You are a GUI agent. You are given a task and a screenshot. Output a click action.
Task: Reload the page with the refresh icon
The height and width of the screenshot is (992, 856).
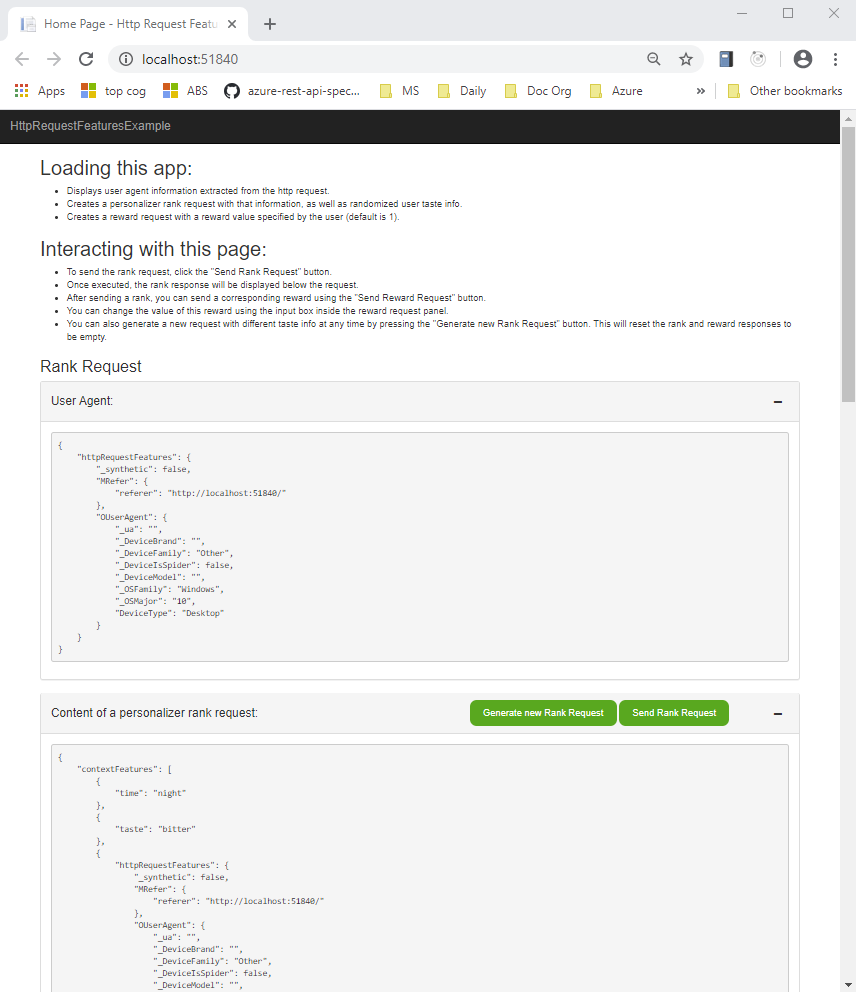(85, 59)
